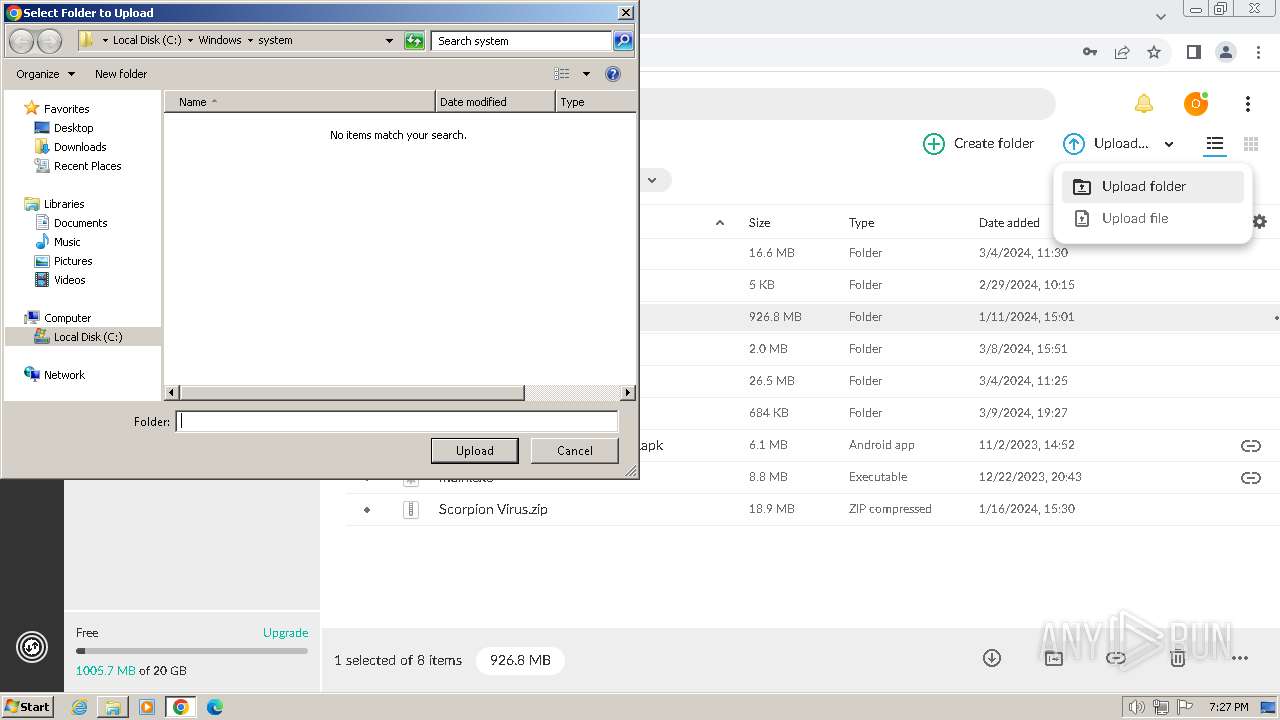Sort by the Name column header in dialog
Image resolution: width=1280 pixels, height=720 pixels.
click(x=300, y=102)
